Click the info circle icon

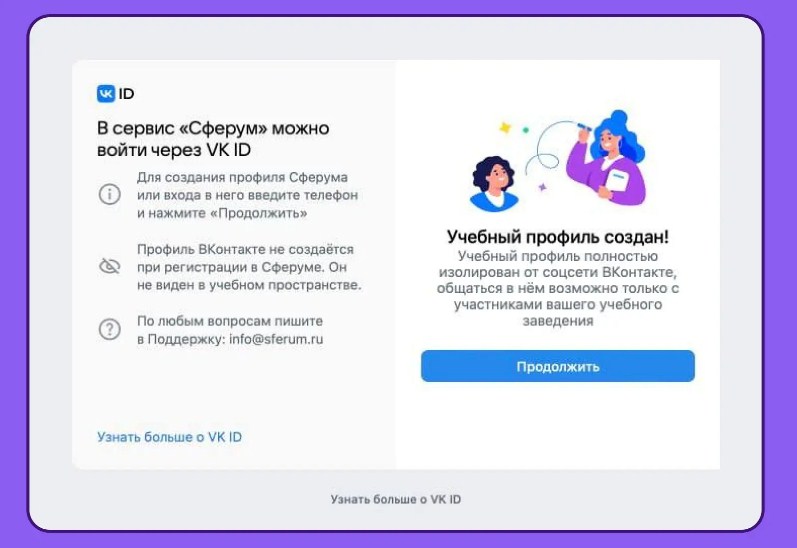[109, 194]
